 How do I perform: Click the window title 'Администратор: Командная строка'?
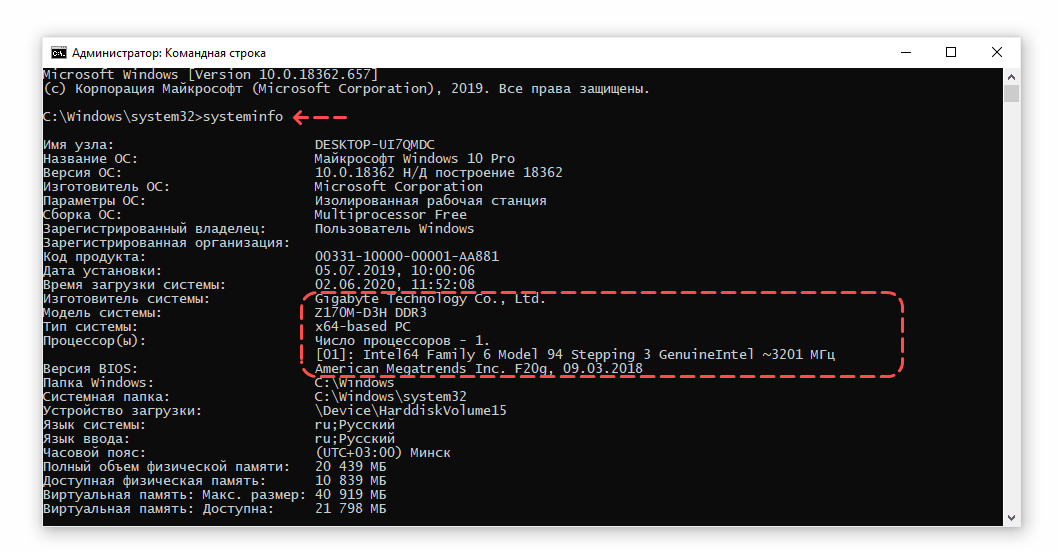tap(169, 53)
